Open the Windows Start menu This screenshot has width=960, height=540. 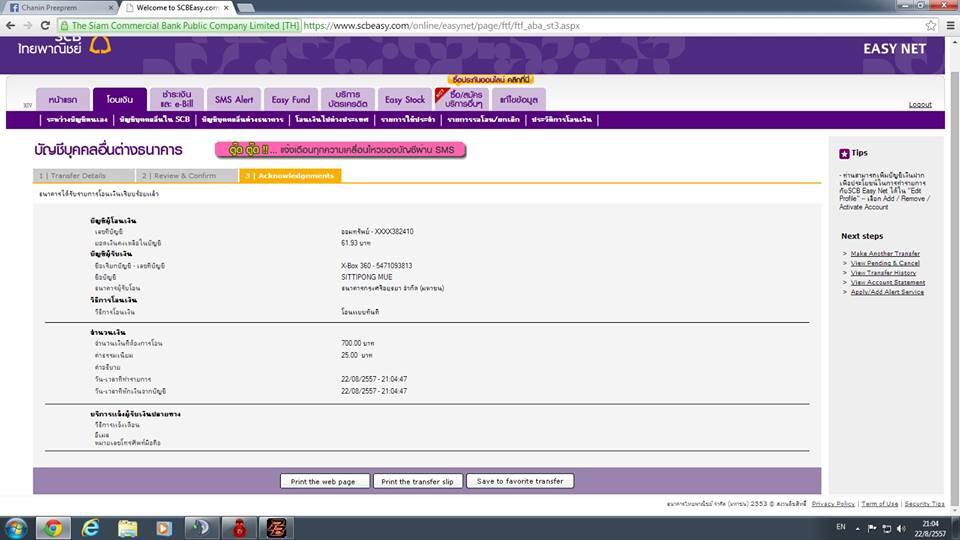pyautogui.click(x=15, y=528)
